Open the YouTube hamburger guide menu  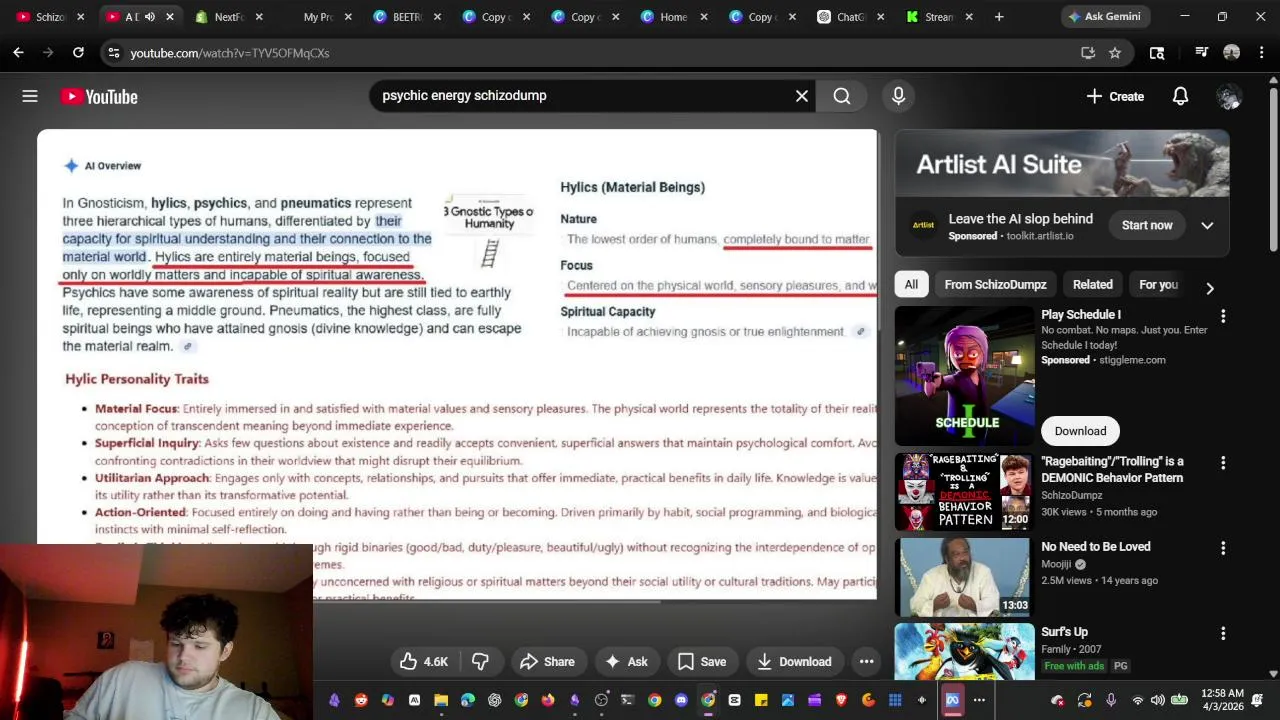click(30, 96)
